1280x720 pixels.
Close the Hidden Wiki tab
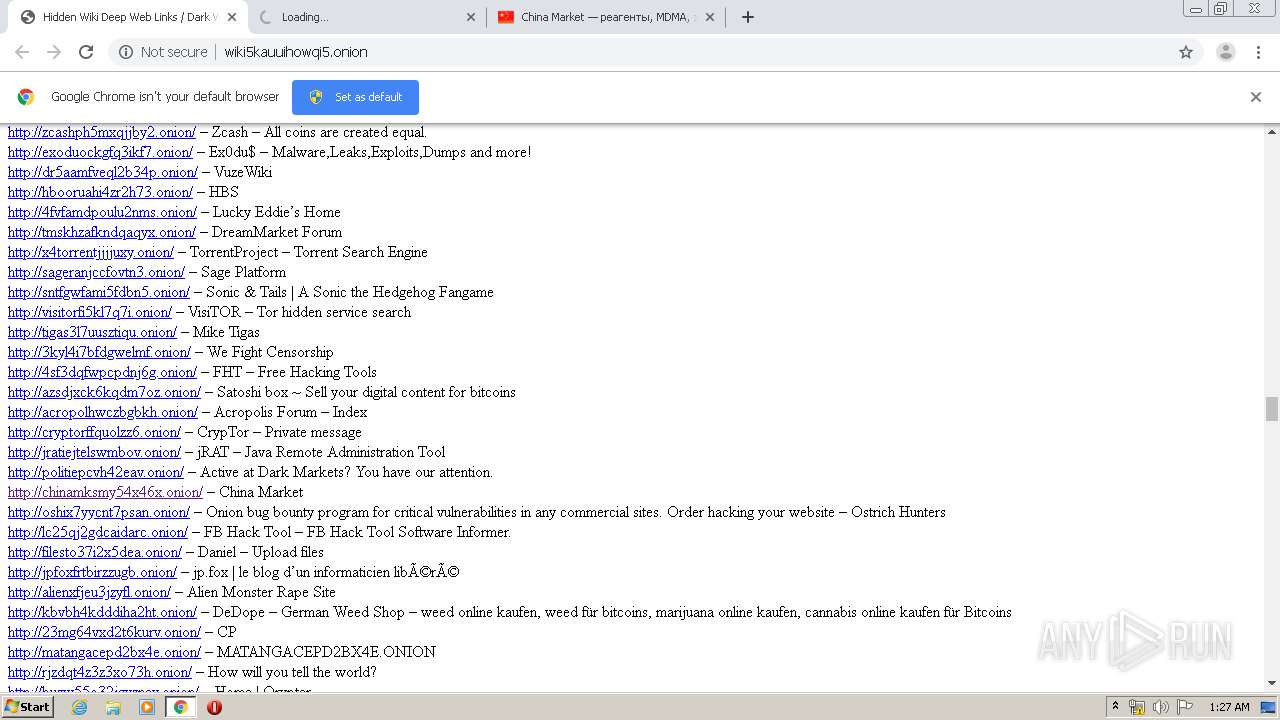coord(232,17)
